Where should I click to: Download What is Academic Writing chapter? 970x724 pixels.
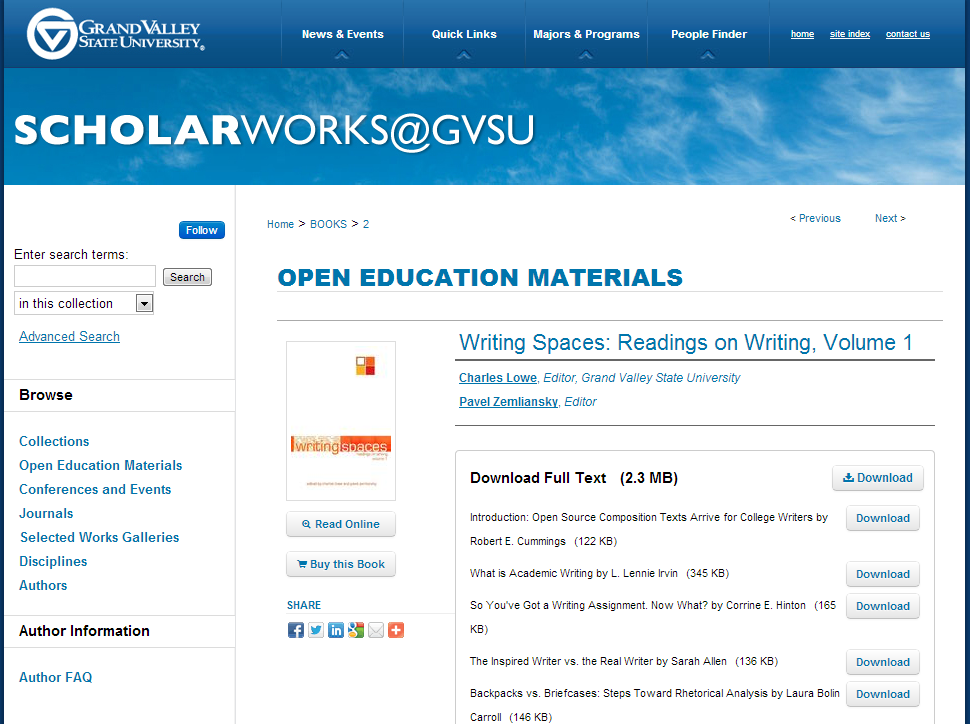883,574
